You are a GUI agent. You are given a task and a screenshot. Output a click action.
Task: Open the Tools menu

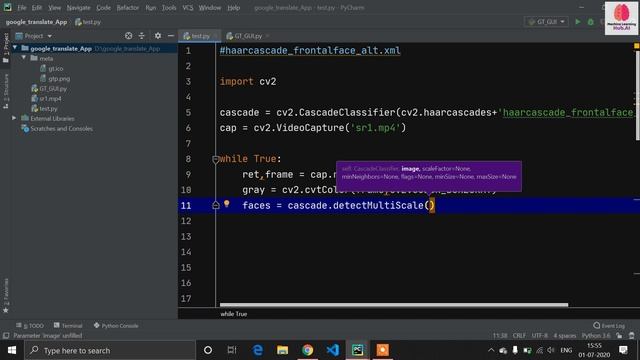pos(169,8)
